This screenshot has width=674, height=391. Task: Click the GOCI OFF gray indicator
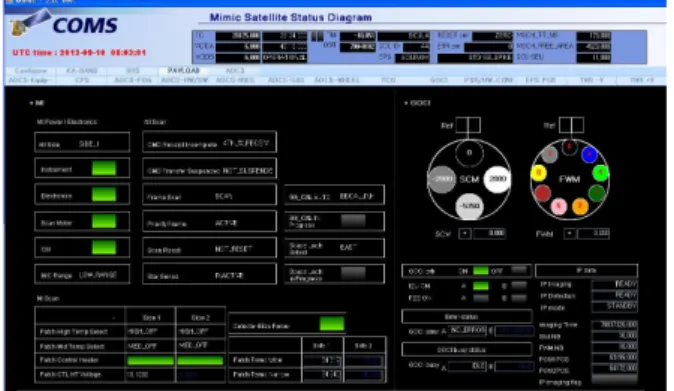click(519, 270)
